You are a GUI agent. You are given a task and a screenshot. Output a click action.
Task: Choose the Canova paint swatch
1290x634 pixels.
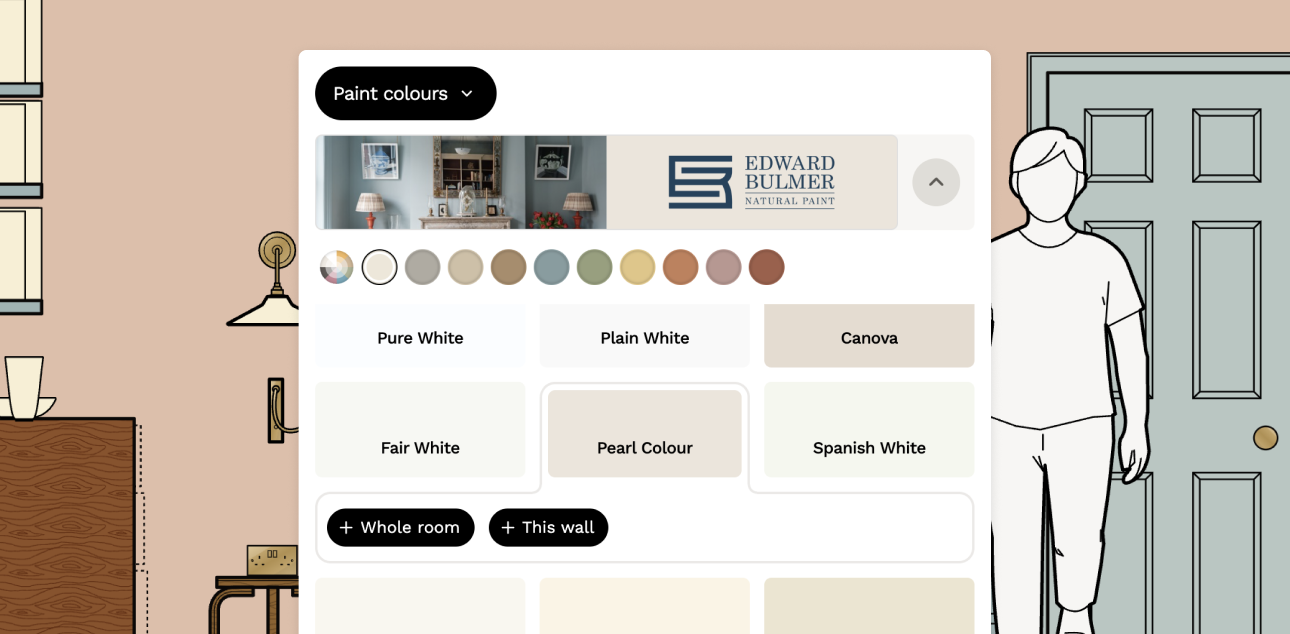[x=869, y=336]
